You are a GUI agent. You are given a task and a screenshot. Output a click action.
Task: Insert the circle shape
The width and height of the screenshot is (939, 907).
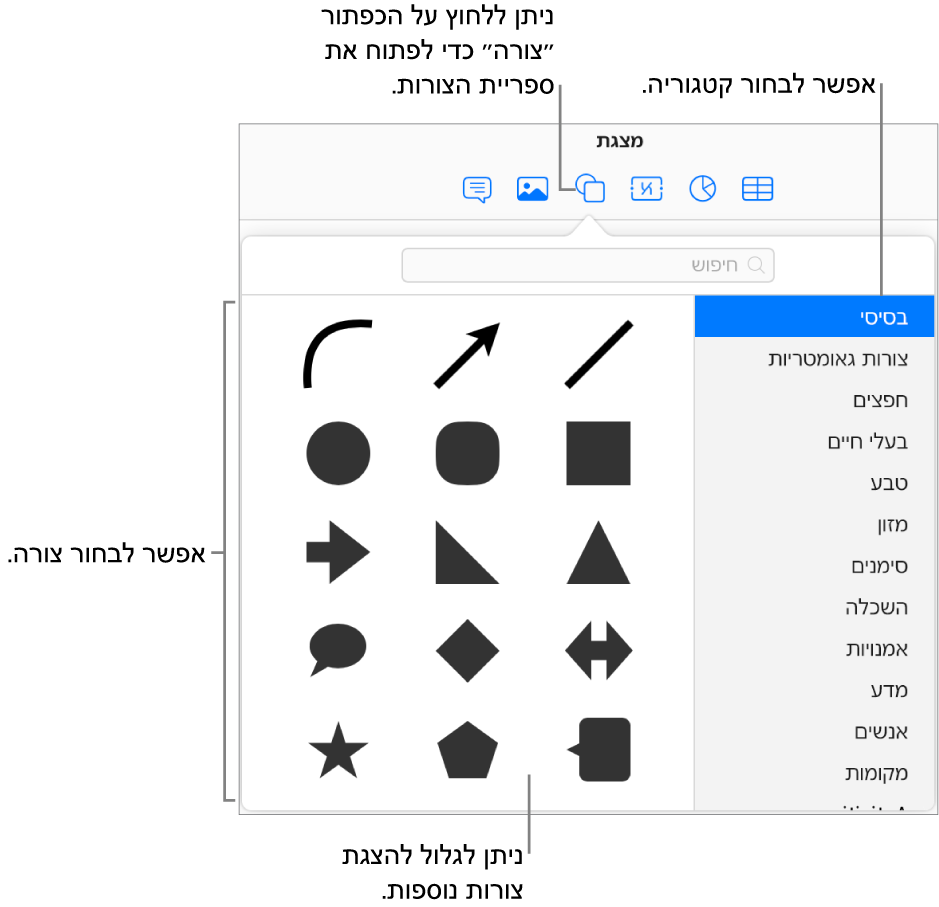(338, 453)
